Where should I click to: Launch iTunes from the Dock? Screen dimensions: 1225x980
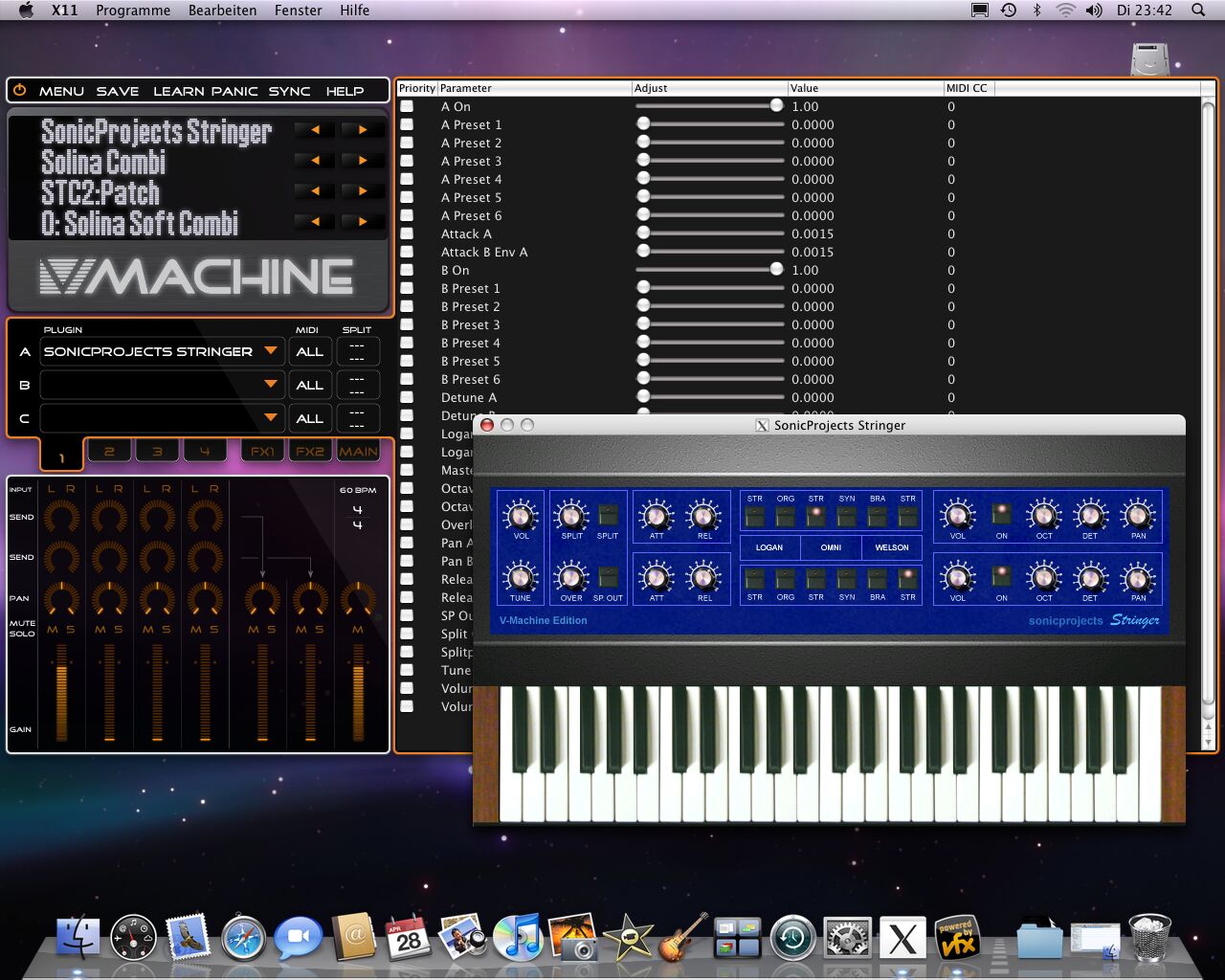click(519, 938)
